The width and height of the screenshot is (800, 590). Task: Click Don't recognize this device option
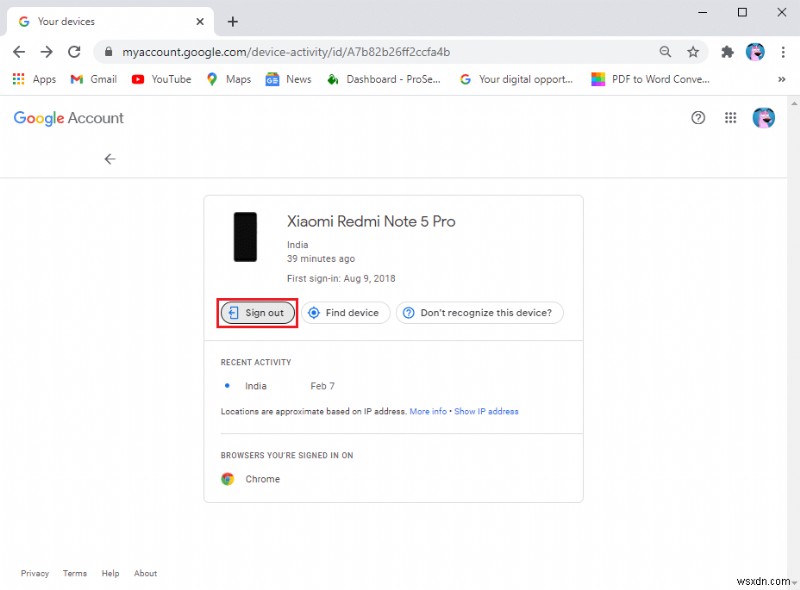tap(479, 312)
